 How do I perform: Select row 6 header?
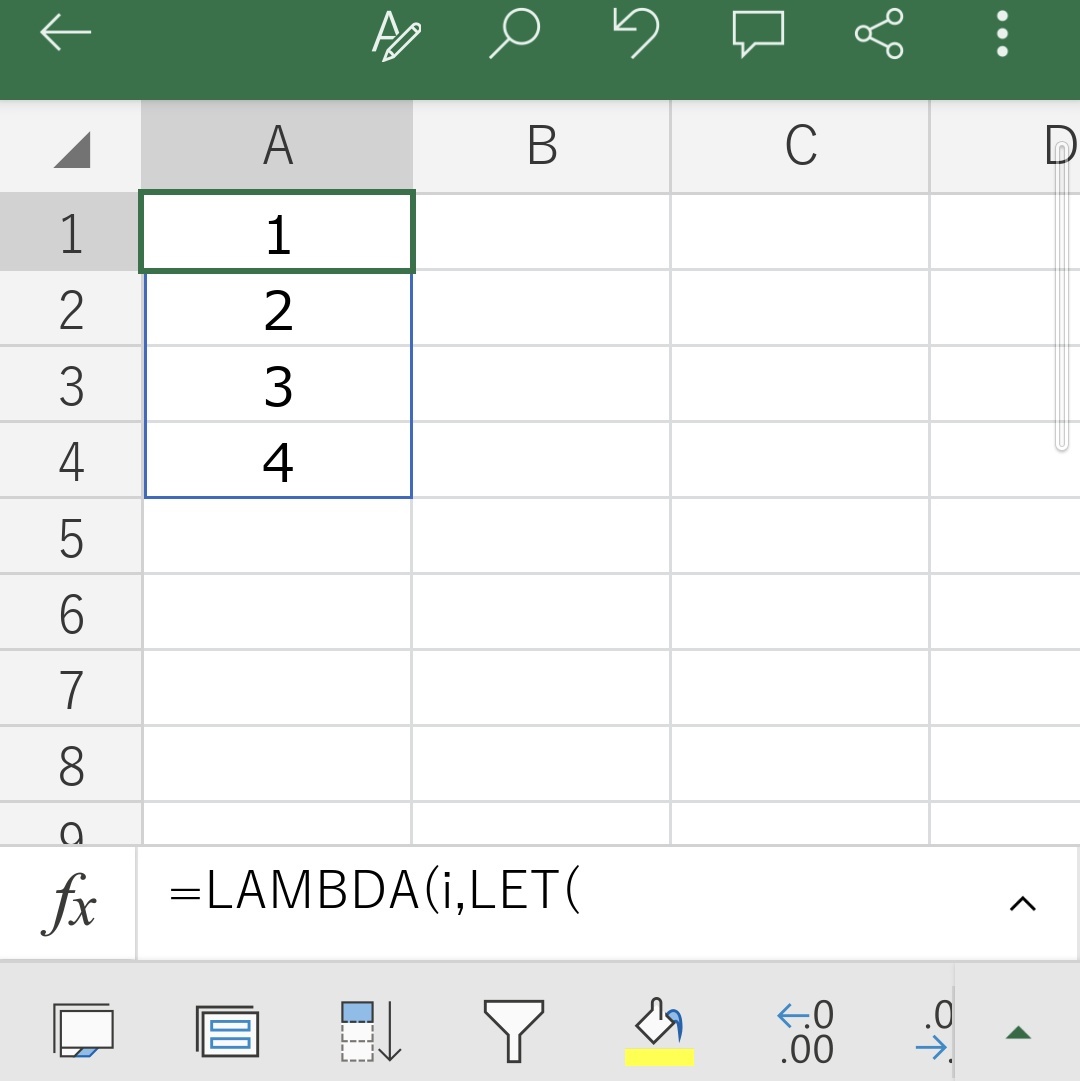[70, 612]
